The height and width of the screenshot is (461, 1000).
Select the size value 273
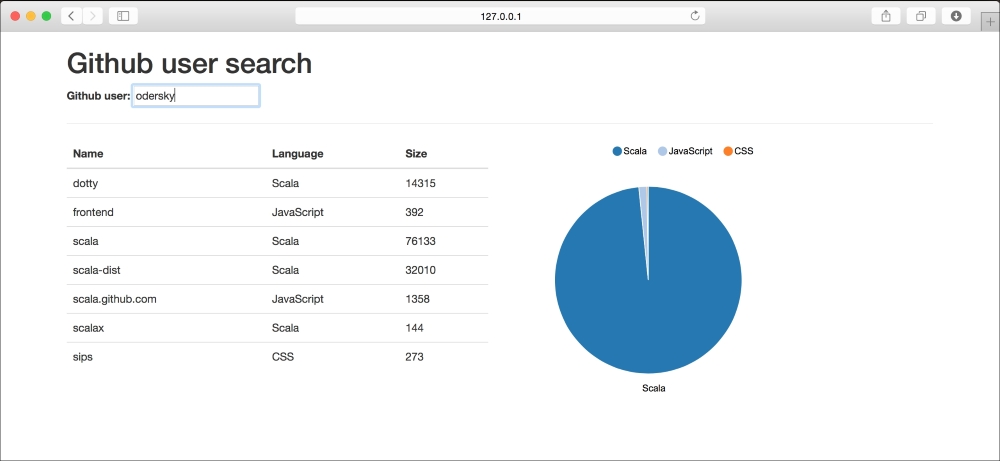414,357
